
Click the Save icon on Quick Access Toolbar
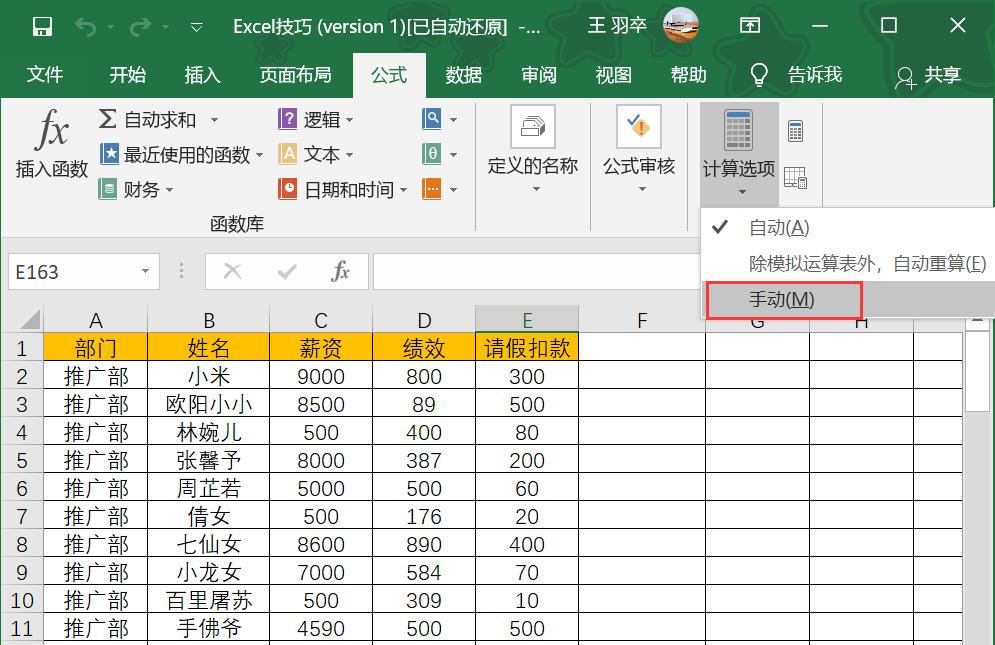coord(41,26)
